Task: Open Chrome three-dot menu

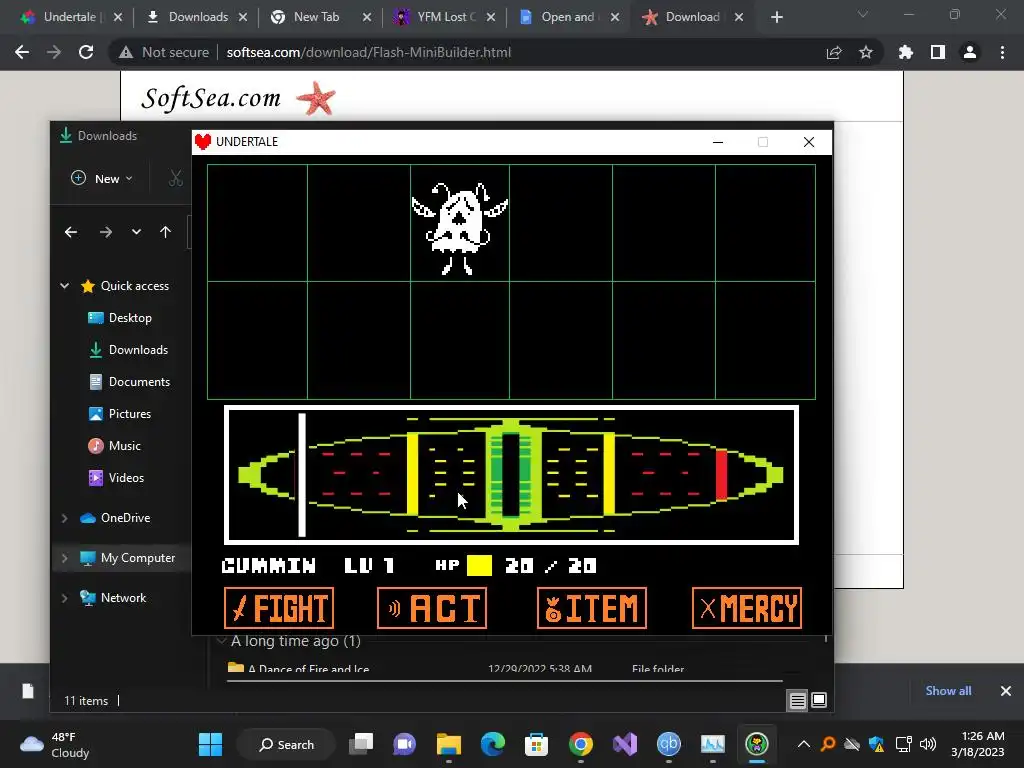Action: (x=1002, y=52)
